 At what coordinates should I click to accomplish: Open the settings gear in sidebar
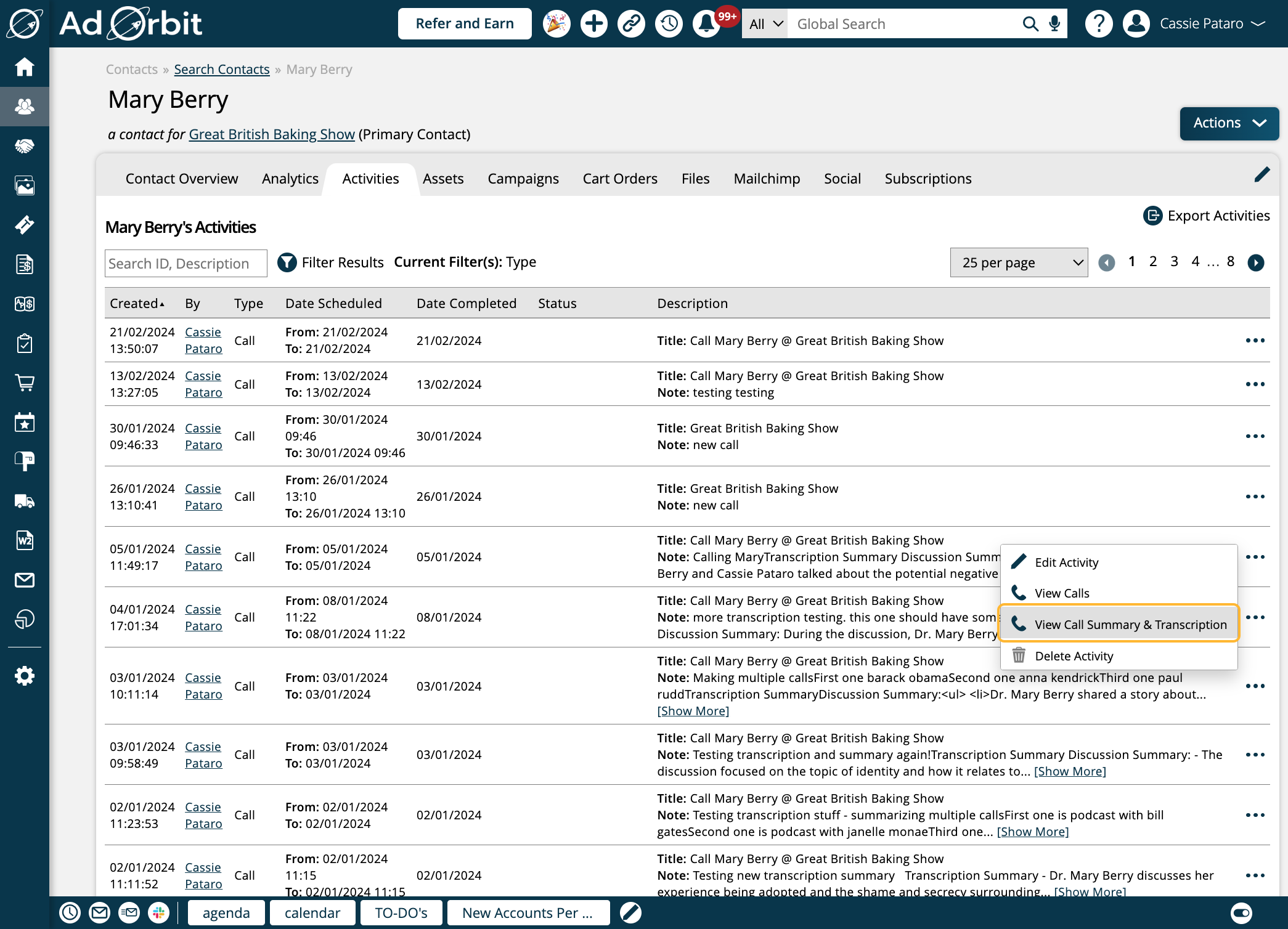[25, 676]
